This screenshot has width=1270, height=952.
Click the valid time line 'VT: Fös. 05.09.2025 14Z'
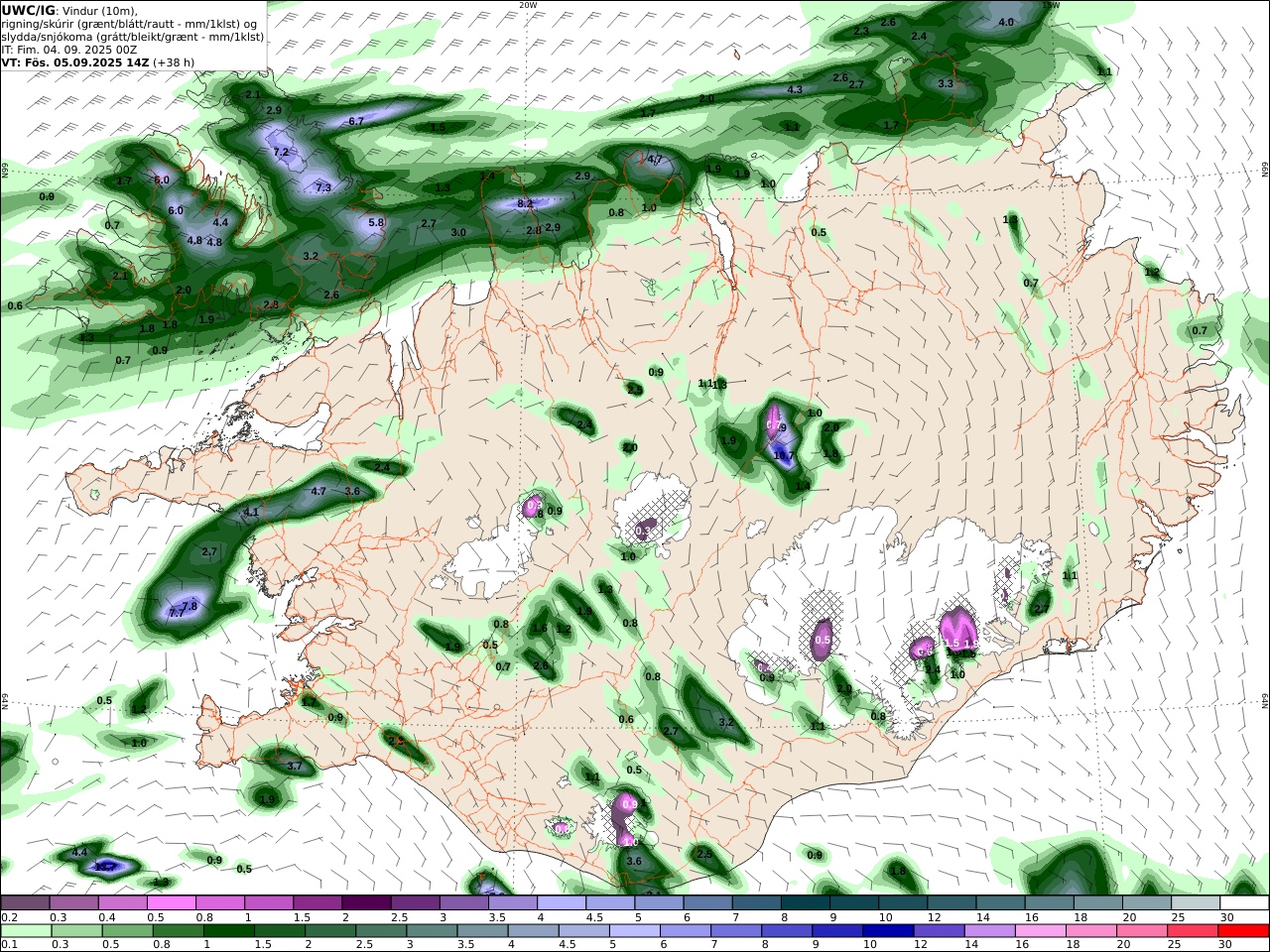click(x=74, y=61)
